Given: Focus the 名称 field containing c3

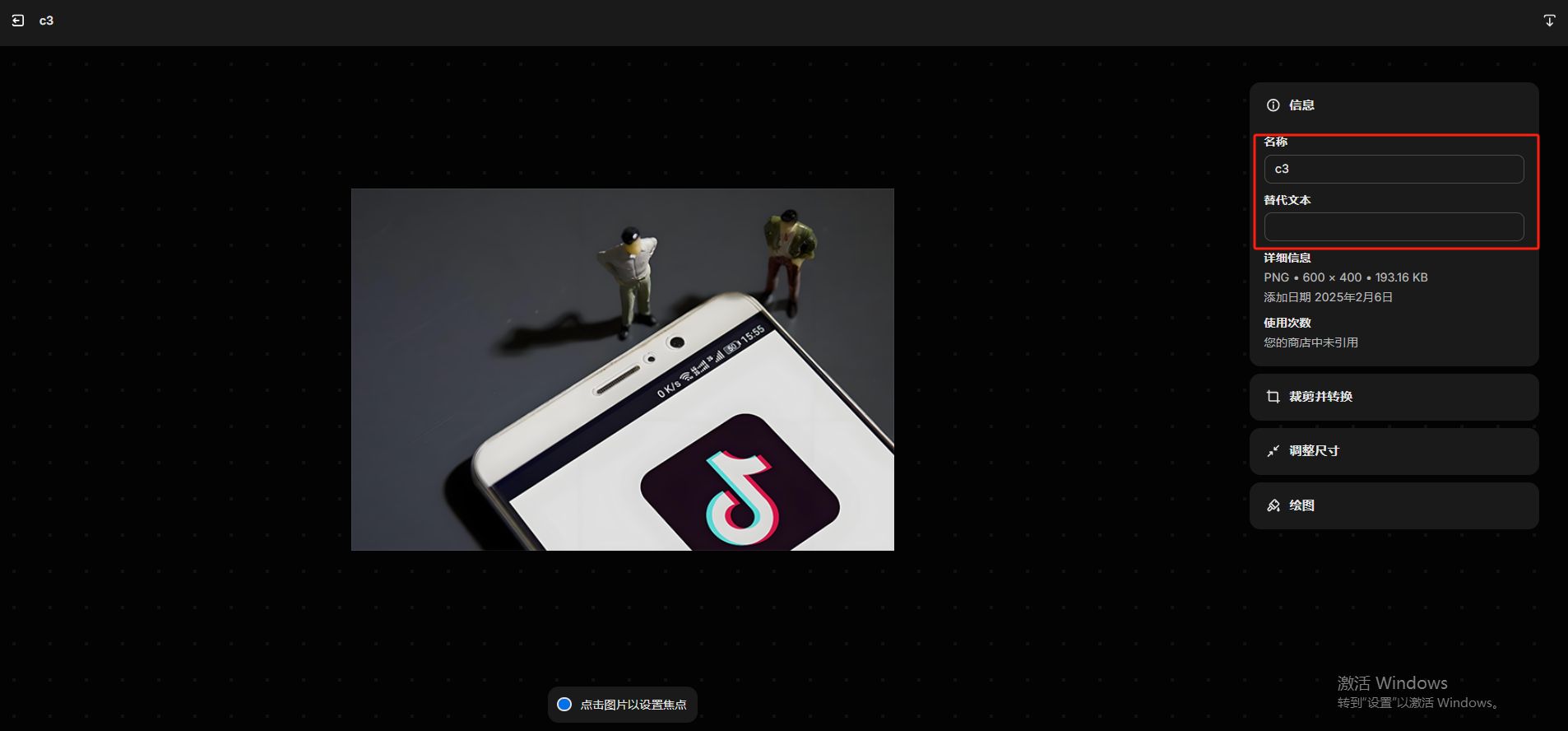Looking at the screenshot, I should coord(1394,169).
